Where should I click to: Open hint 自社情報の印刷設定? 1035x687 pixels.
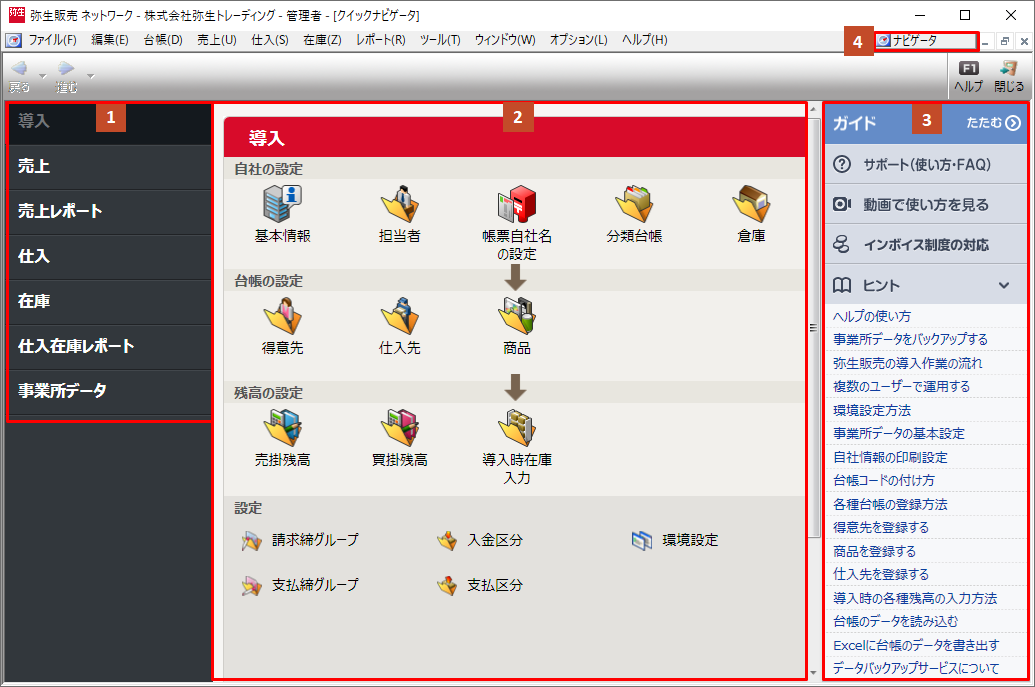890,457
